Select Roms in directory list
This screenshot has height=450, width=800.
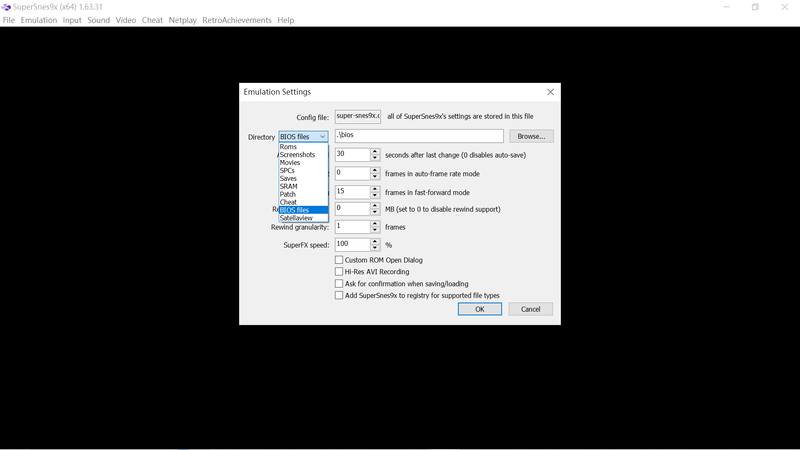click(x=303, y=146)
